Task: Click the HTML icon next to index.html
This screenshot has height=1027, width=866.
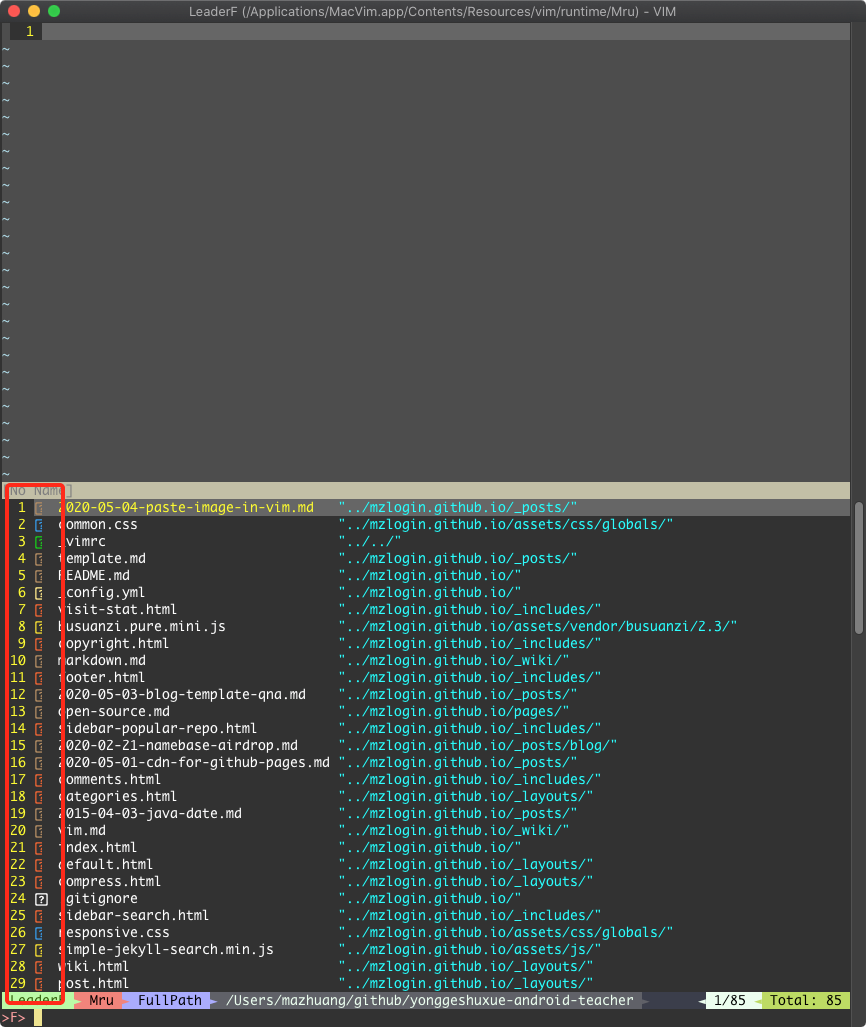Action: pyautogui.click(x=40, y=847)
